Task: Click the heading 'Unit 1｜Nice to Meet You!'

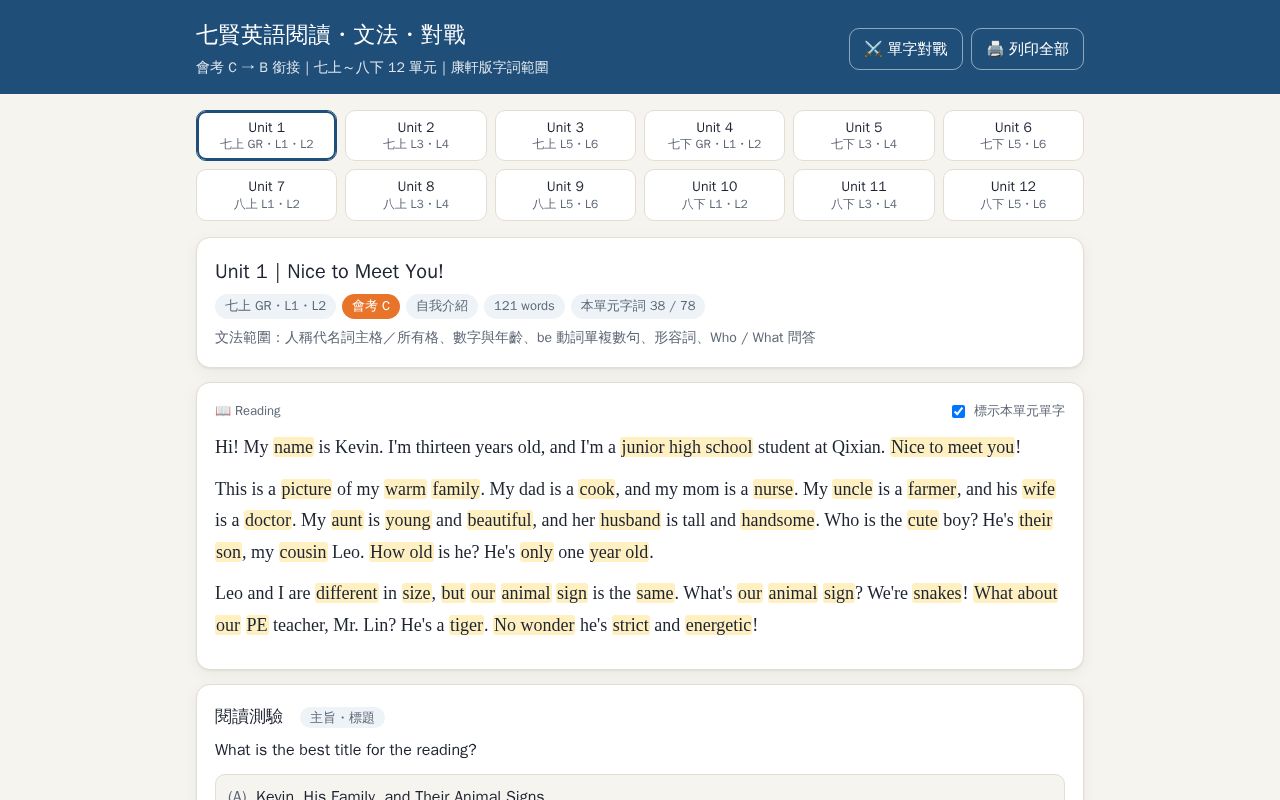Action: [329, 272]
